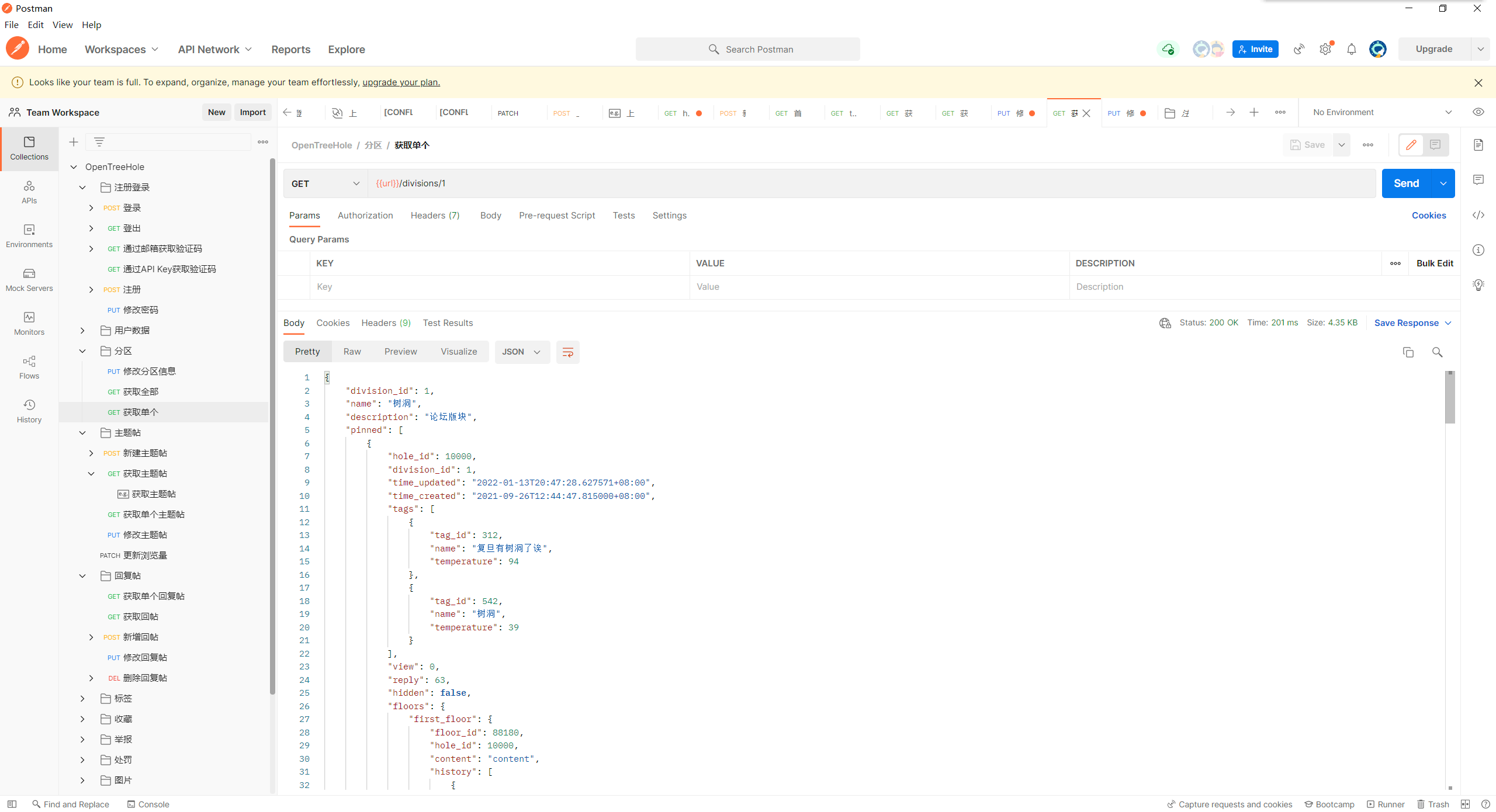Open the Collections panel in the sidebar

coord(29,149)
